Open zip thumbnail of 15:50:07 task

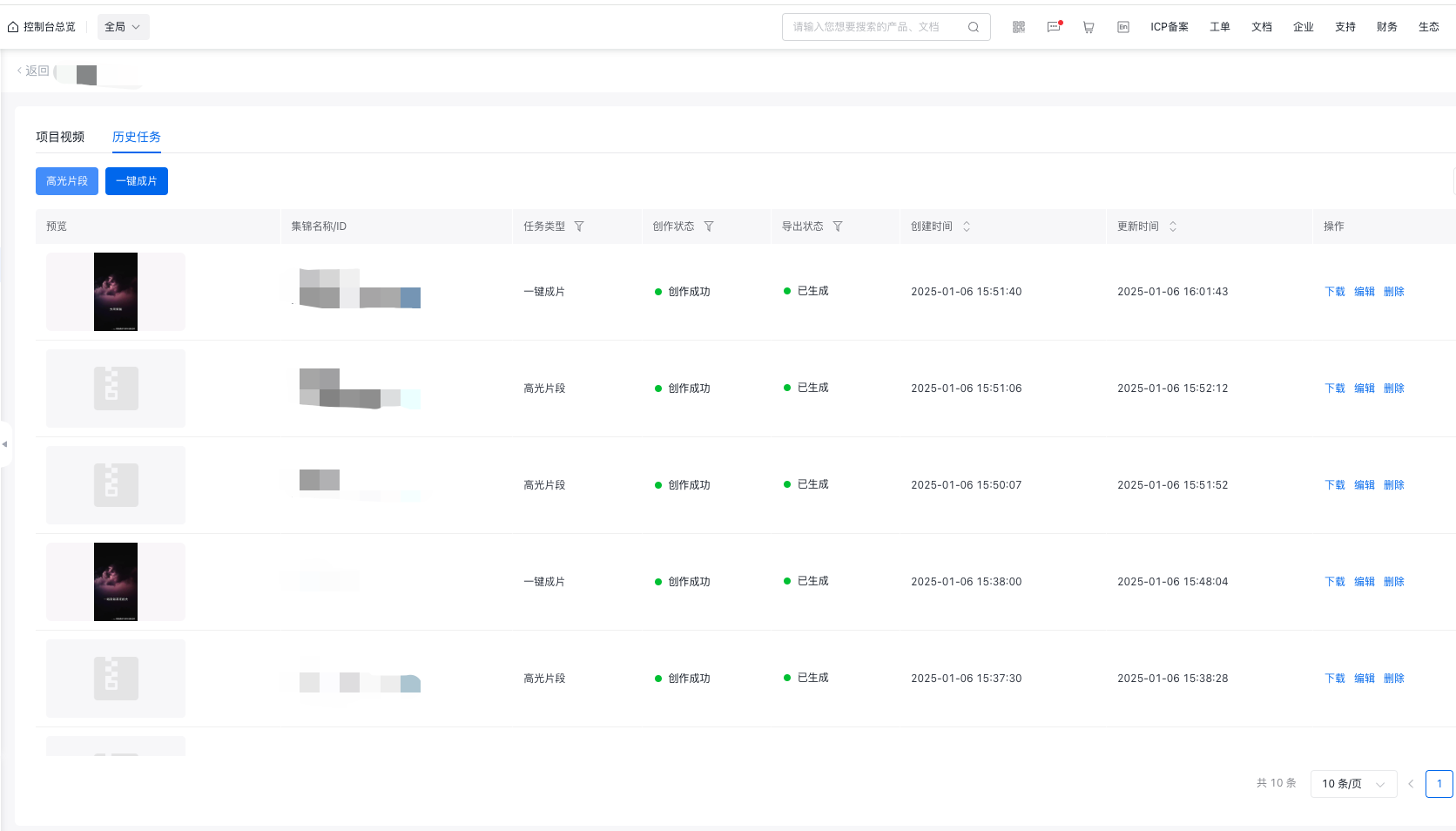(x=116, y=485)
